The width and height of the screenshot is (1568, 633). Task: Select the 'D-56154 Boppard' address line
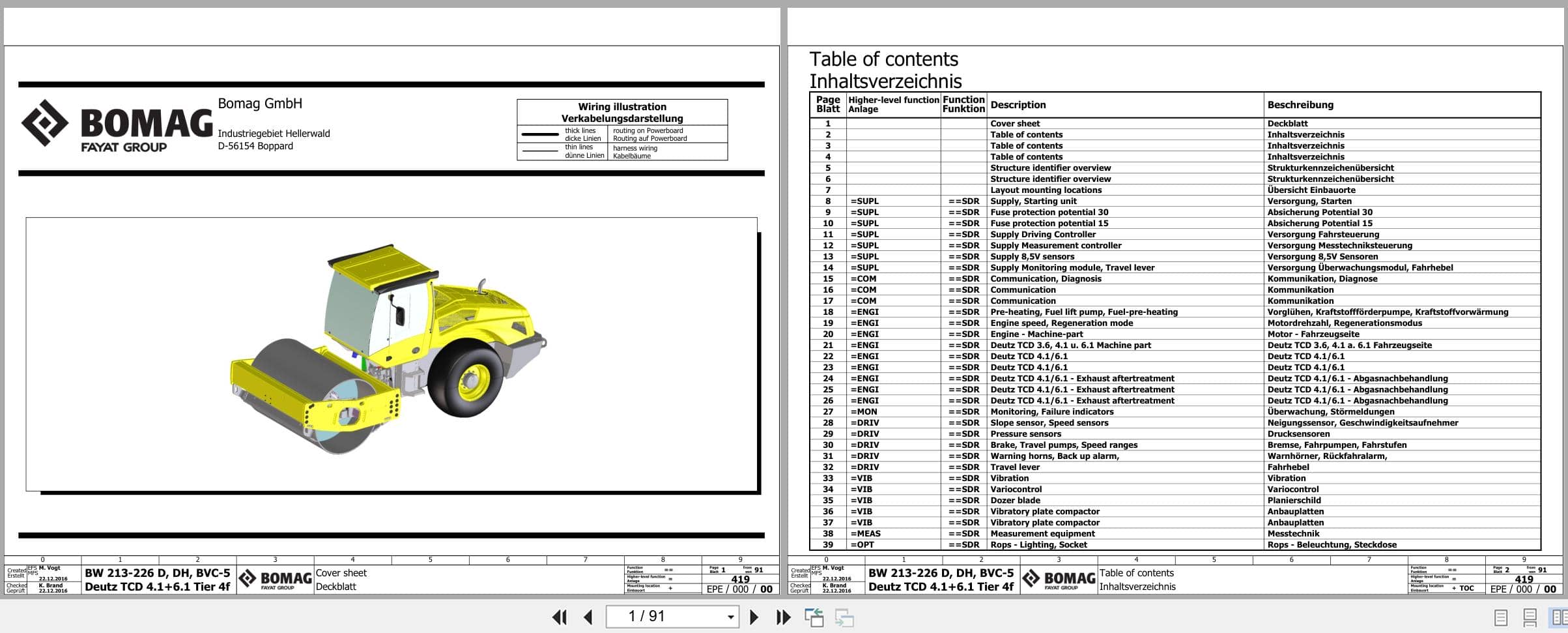click(255, 146)
